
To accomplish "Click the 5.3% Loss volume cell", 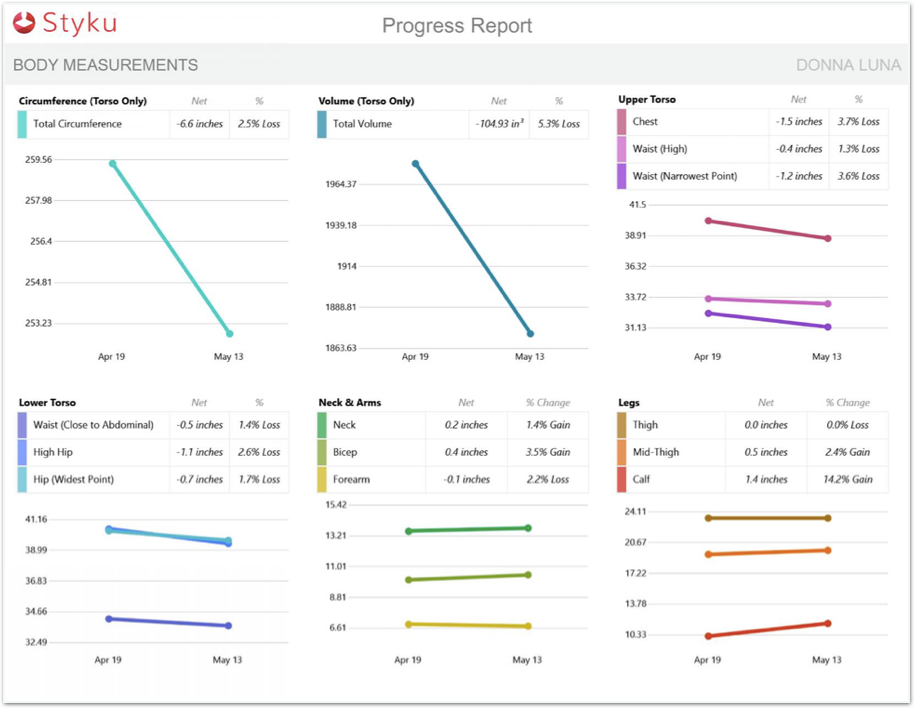I will 559,124.
